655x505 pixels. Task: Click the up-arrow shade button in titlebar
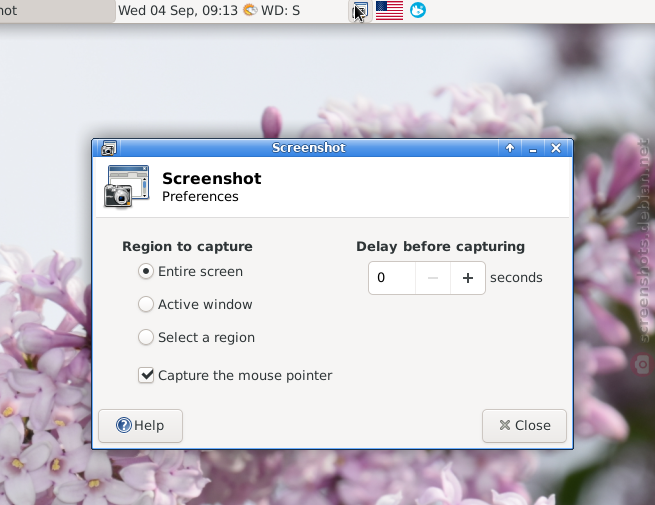click(510, 148)
